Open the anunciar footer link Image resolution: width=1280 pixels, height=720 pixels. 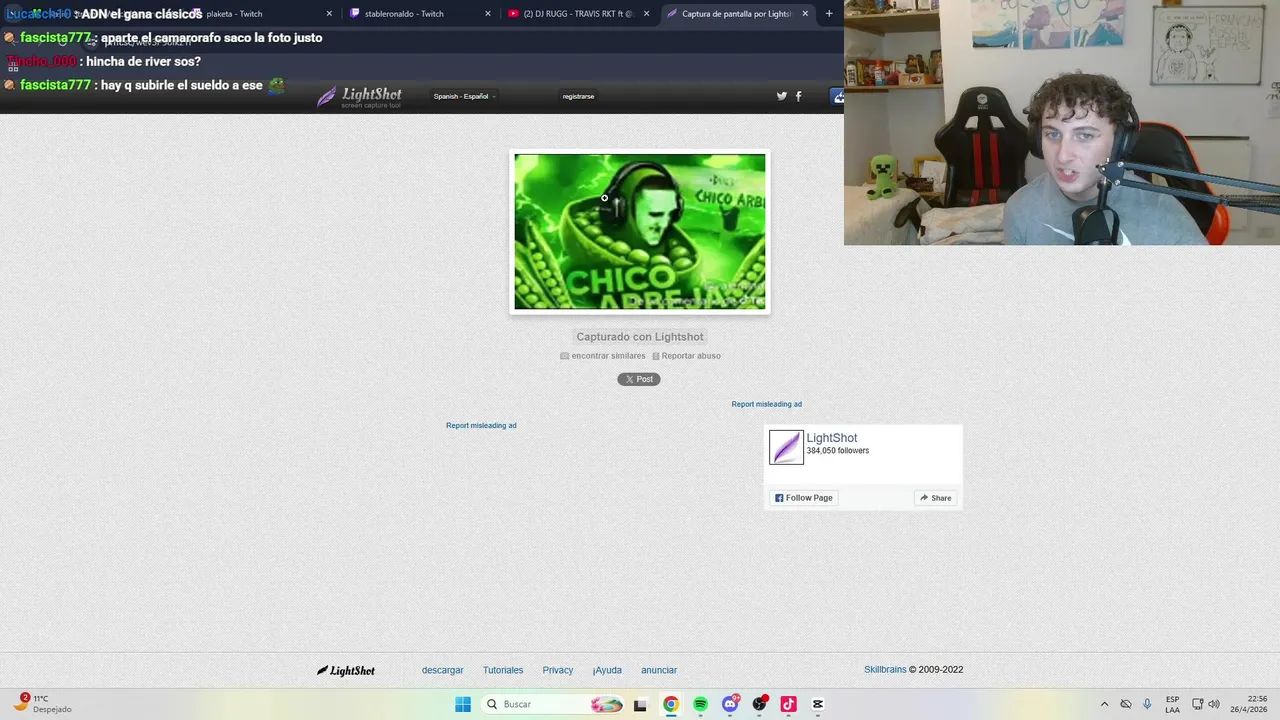(x=659, y=670)
